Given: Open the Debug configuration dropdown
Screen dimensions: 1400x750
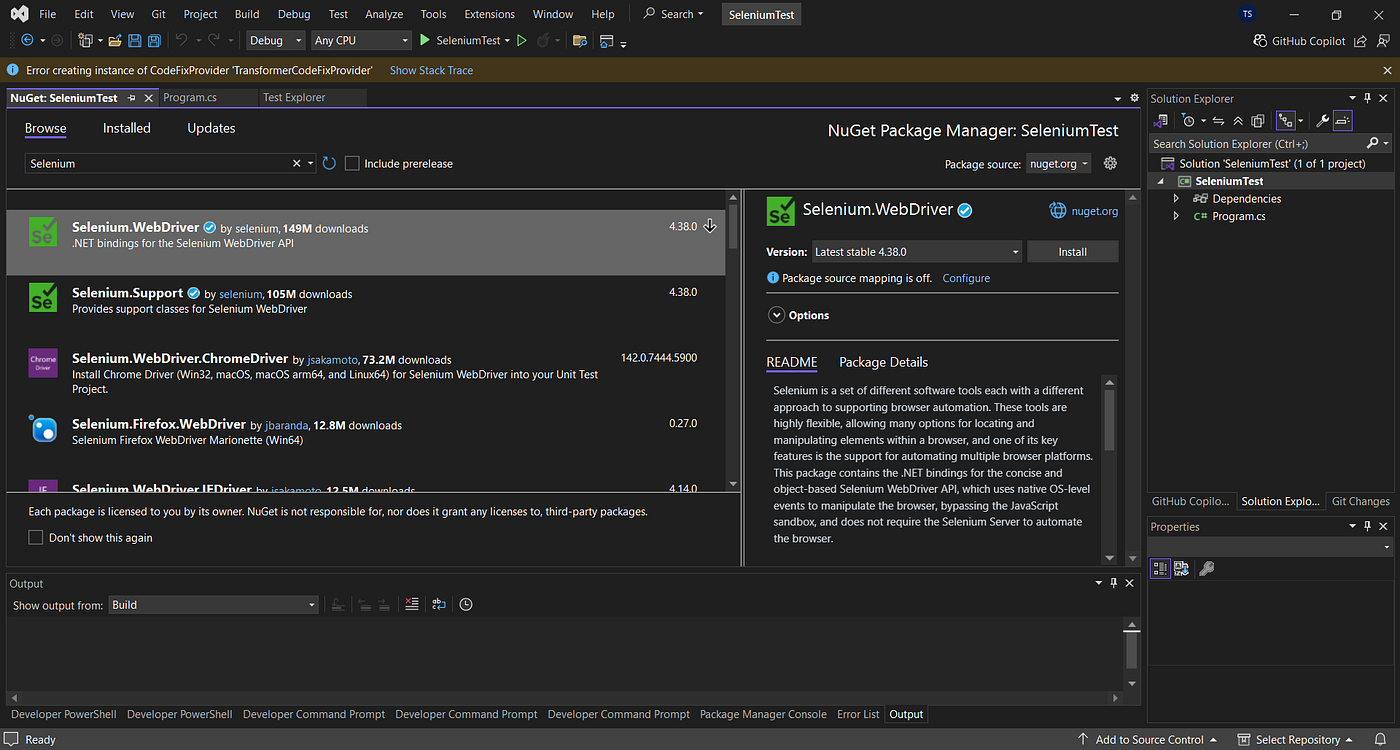Looking at the screenshot, I should pyautogui.click(x=275, y=41).
